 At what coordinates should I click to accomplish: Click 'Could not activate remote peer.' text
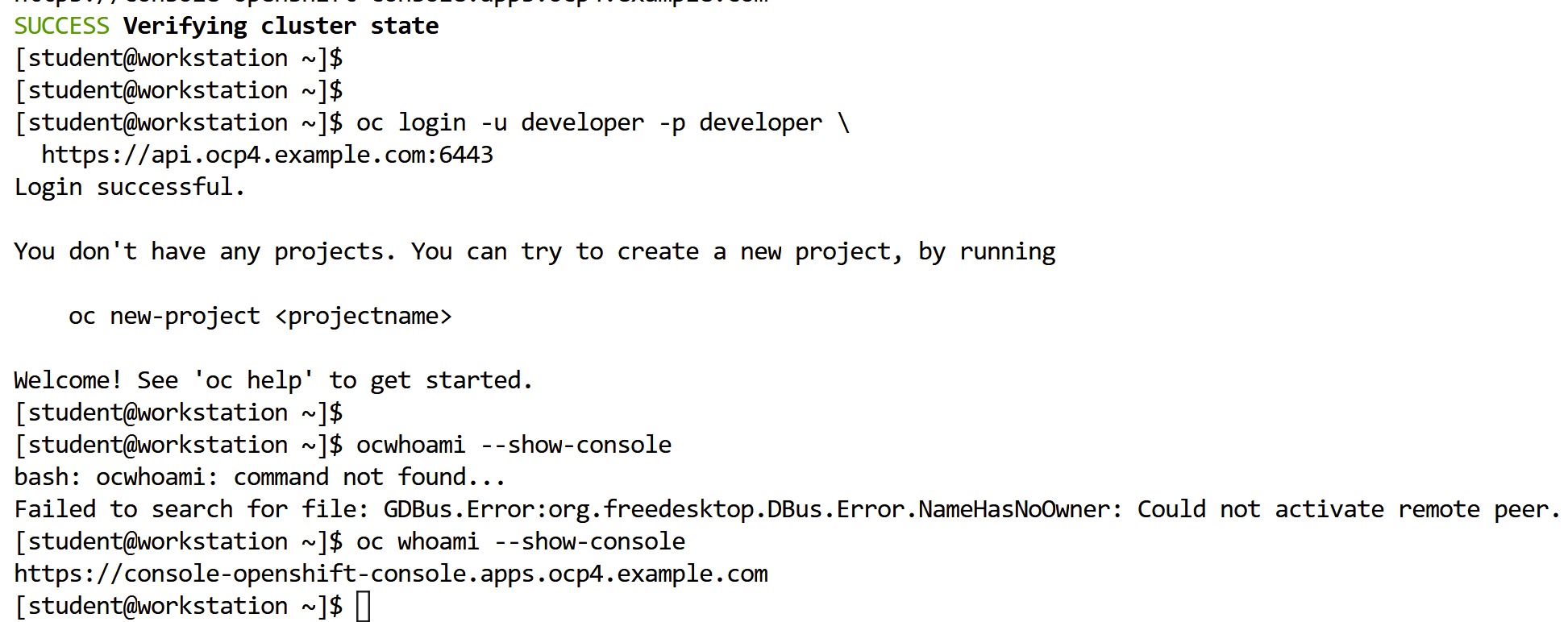[1348, 509]
